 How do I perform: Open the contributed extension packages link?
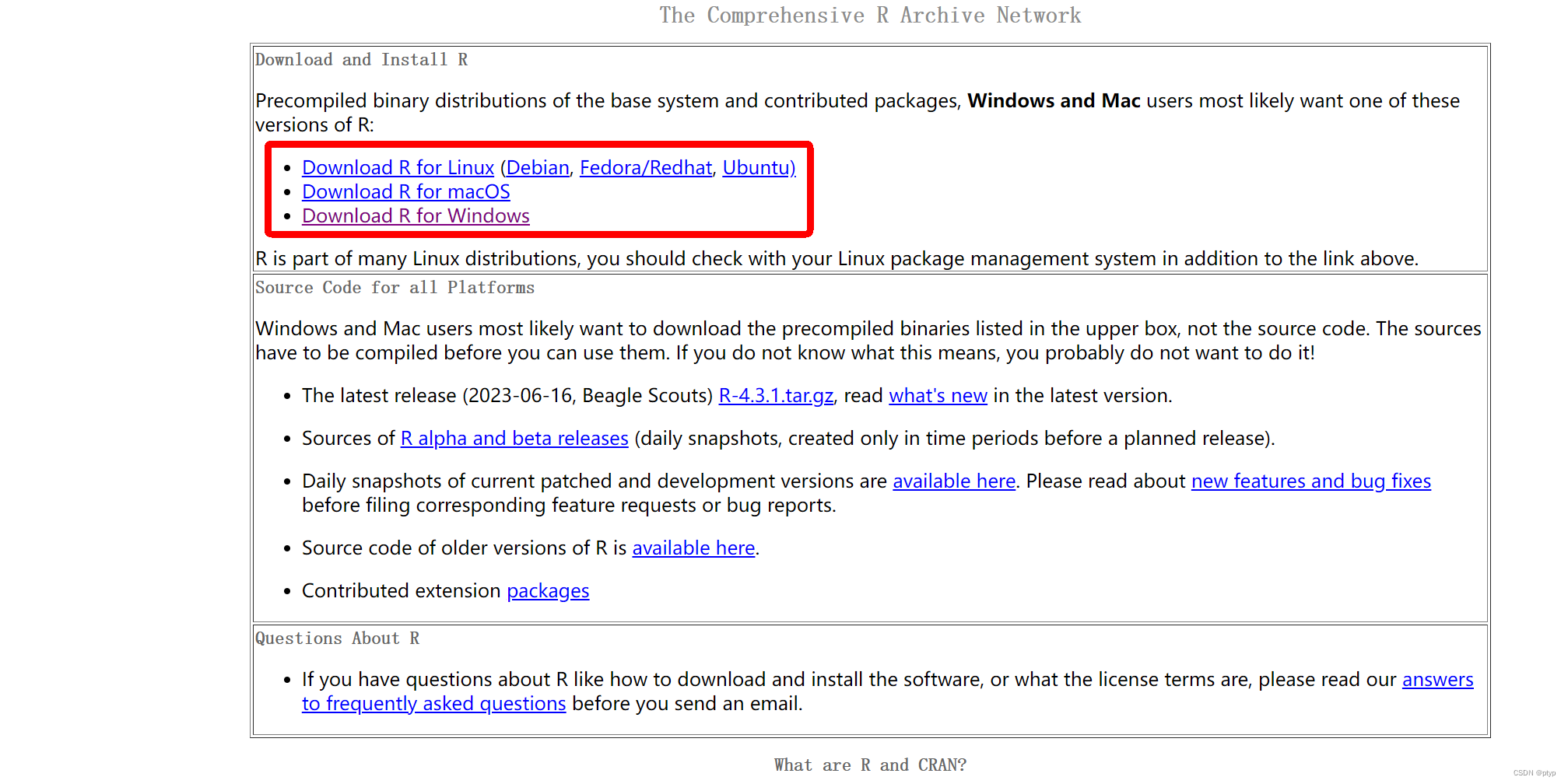(x=548, y=590)
